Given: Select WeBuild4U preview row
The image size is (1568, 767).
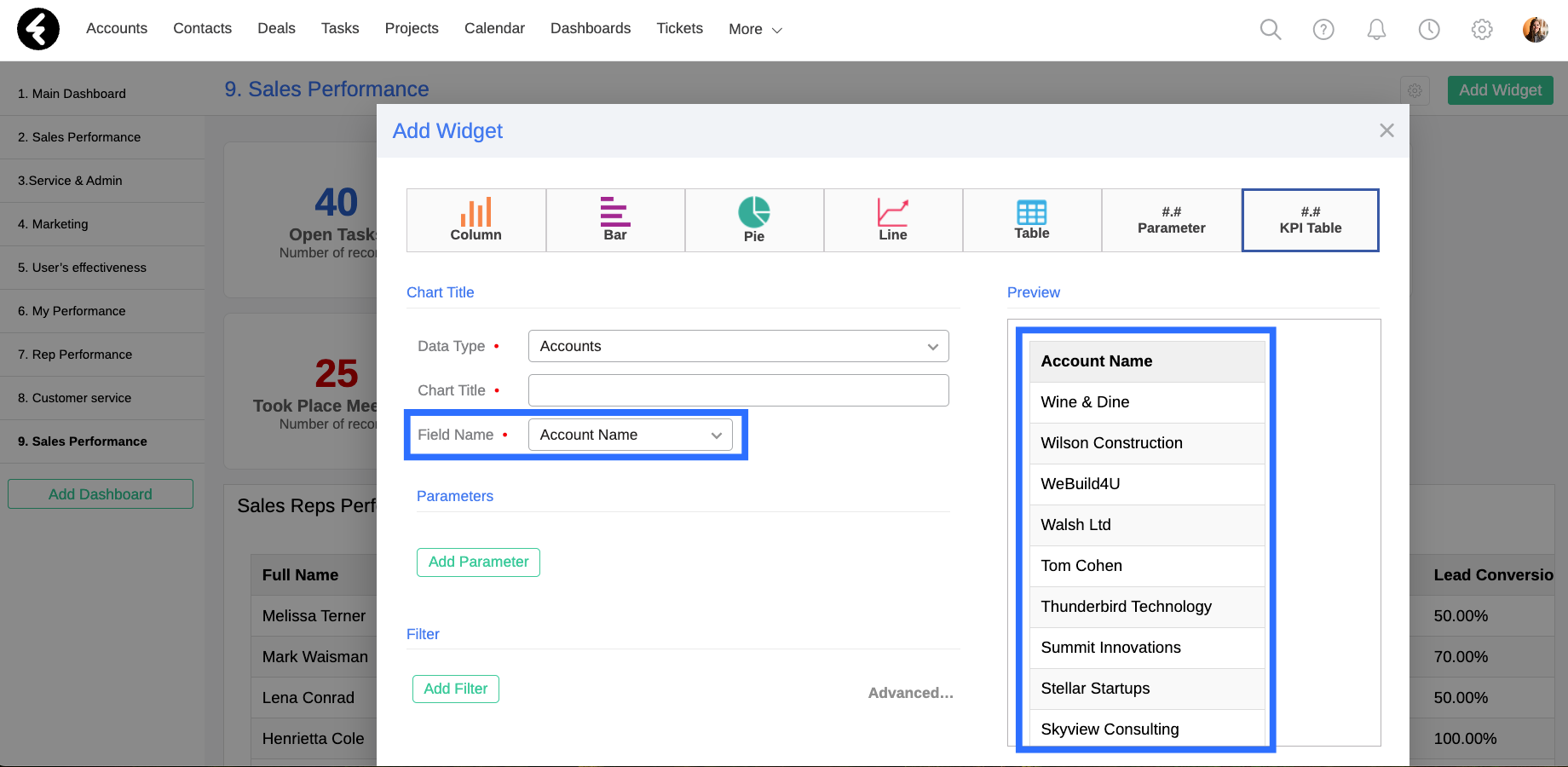Looking at the screenshot, I should [x=1147, y=484].
